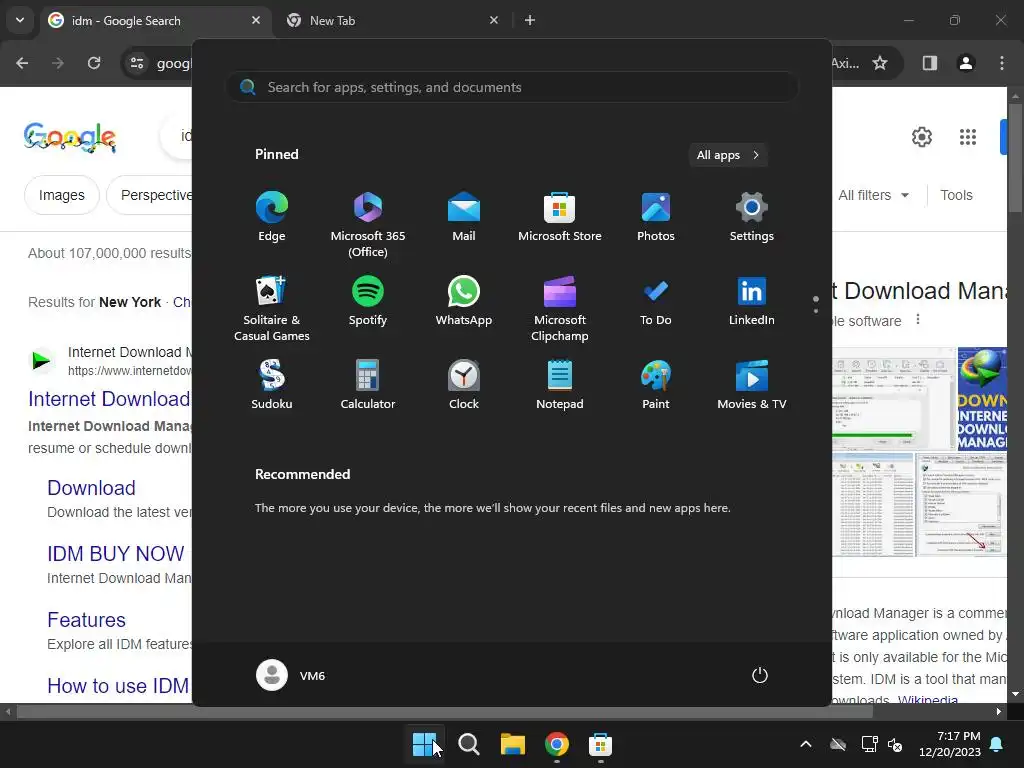Open Chrome tab search dropdown
The width and height of the screenshot is (1024, 768).
click(20, 20)
